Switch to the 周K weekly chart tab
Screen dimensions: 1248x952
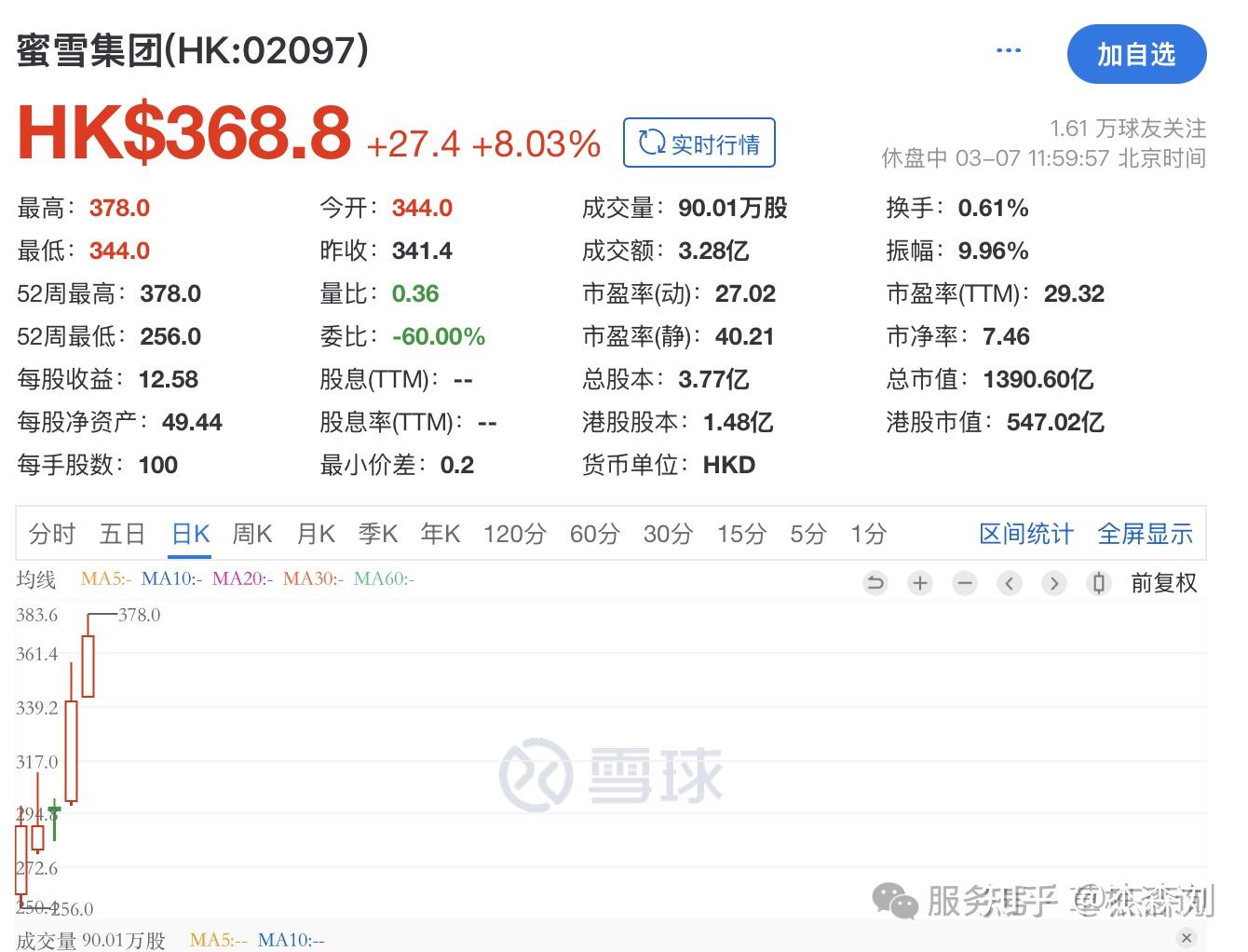coord(251,533)
